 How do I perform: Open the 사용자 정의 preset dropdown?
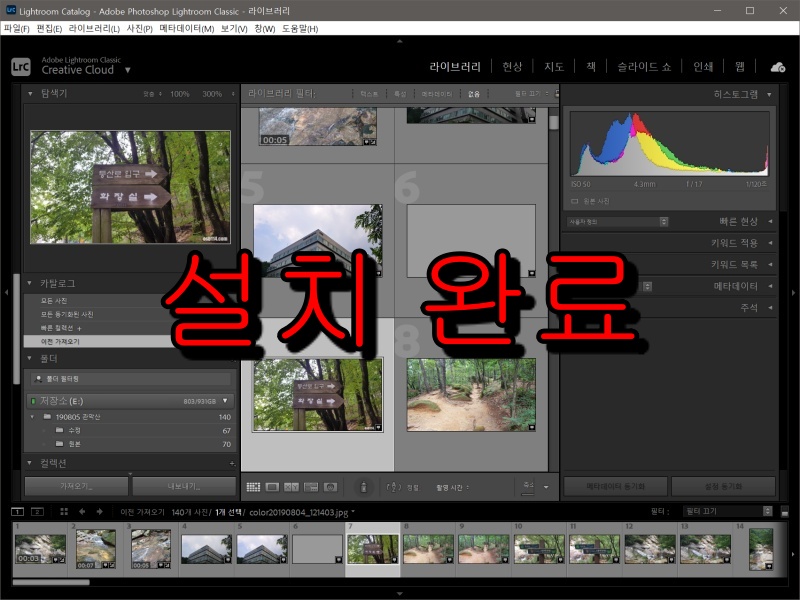[x=617, y=221]
